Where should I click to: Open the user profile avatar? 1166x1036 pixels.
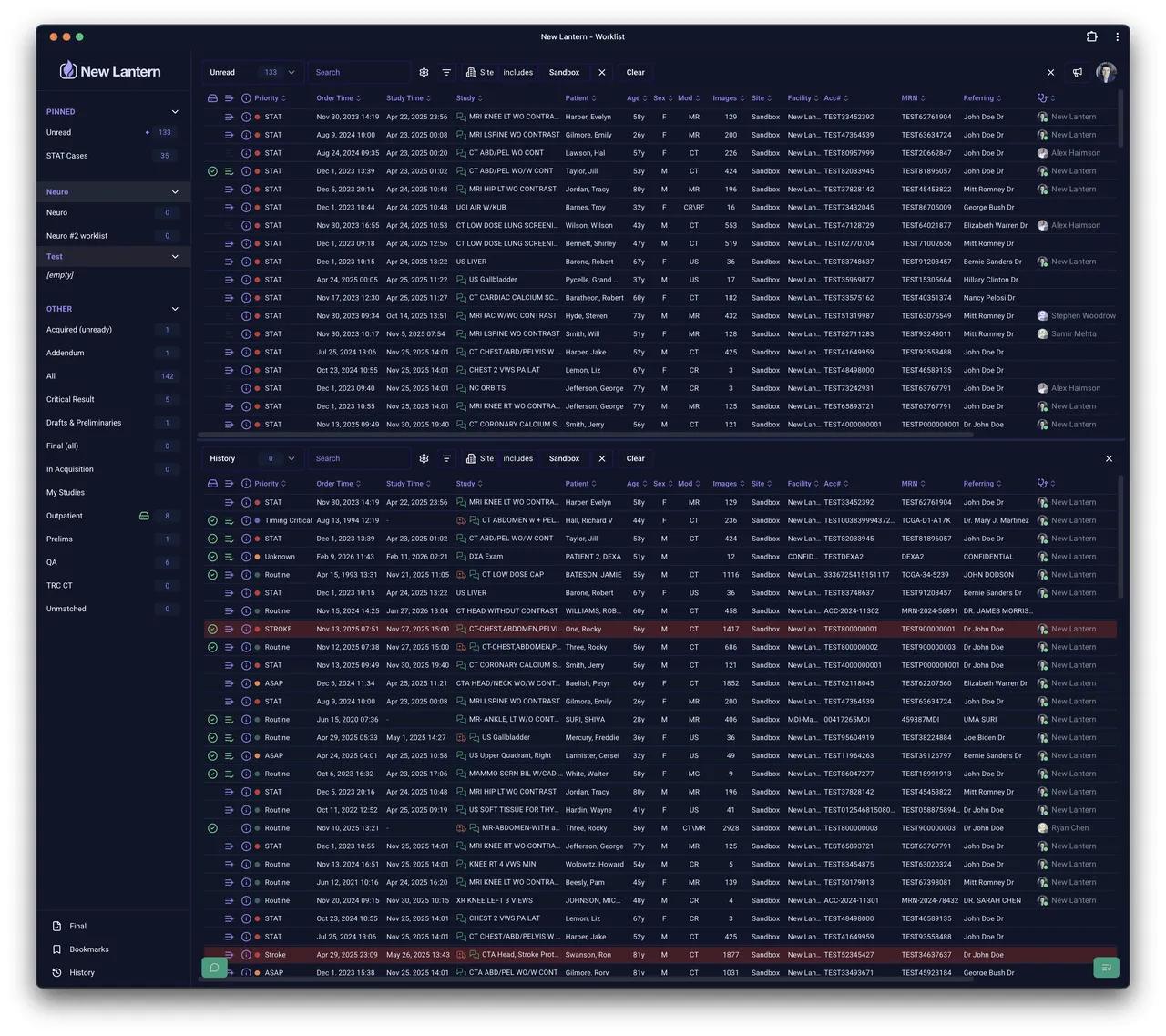(x=1106, y=72)
